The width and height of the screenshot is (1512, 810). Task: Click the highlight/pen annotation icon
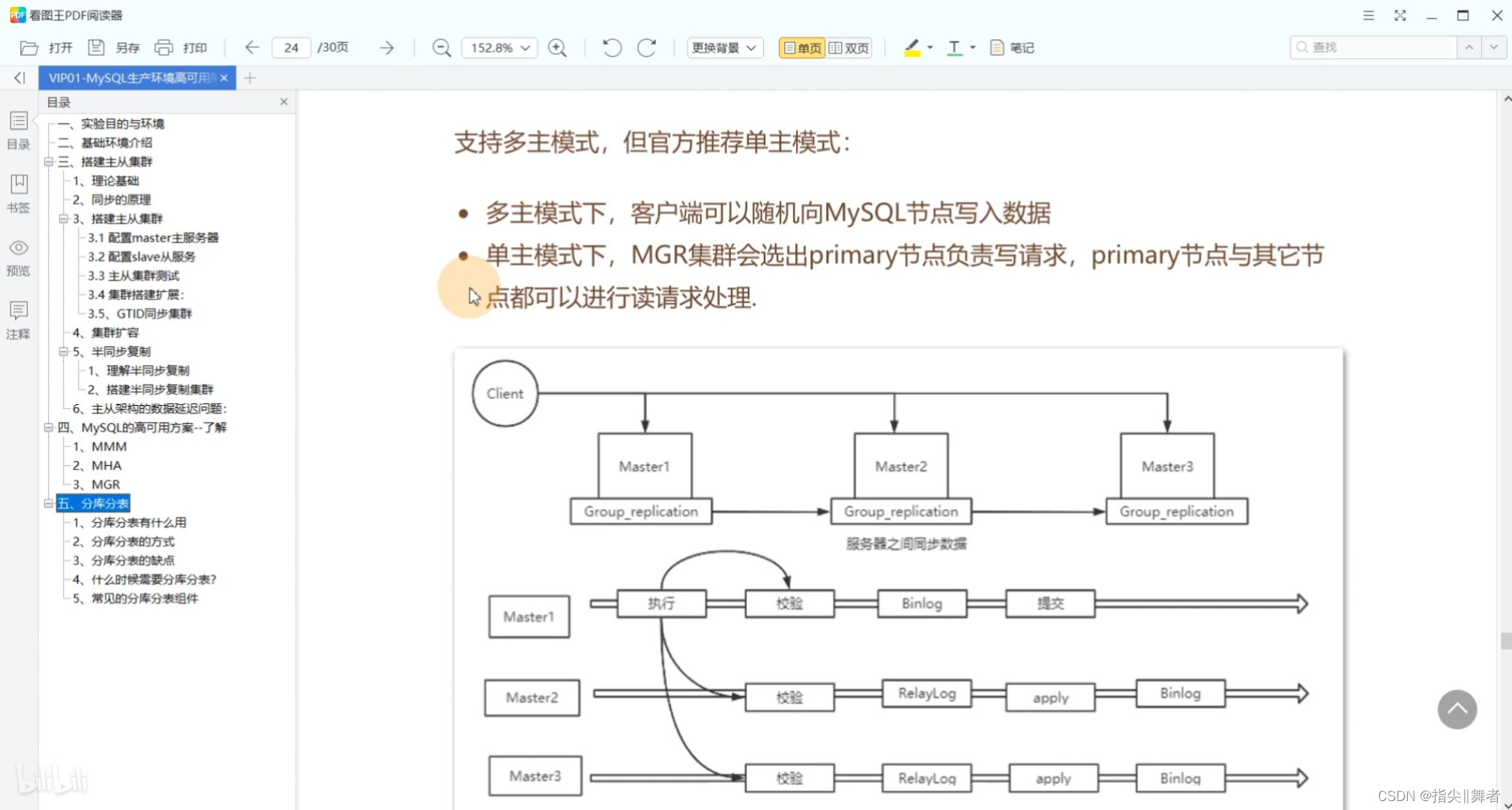(911, 47)
